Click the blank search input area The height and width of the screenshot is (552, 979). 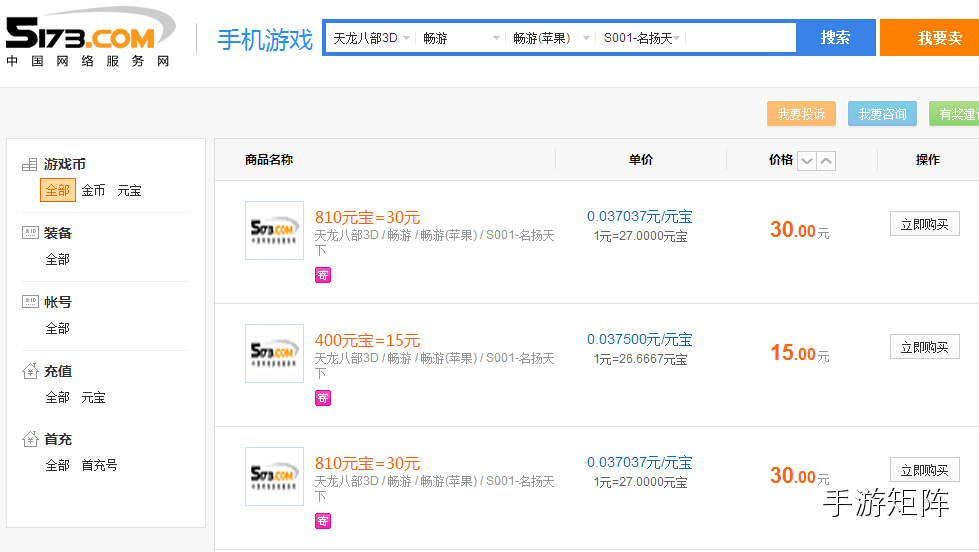click(740, 38)
